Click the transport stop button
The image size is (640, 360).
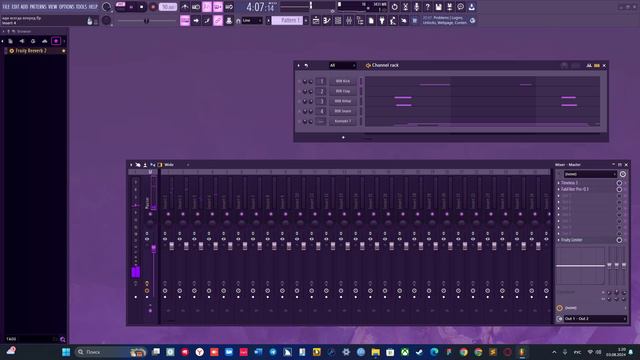pos(142,7)
